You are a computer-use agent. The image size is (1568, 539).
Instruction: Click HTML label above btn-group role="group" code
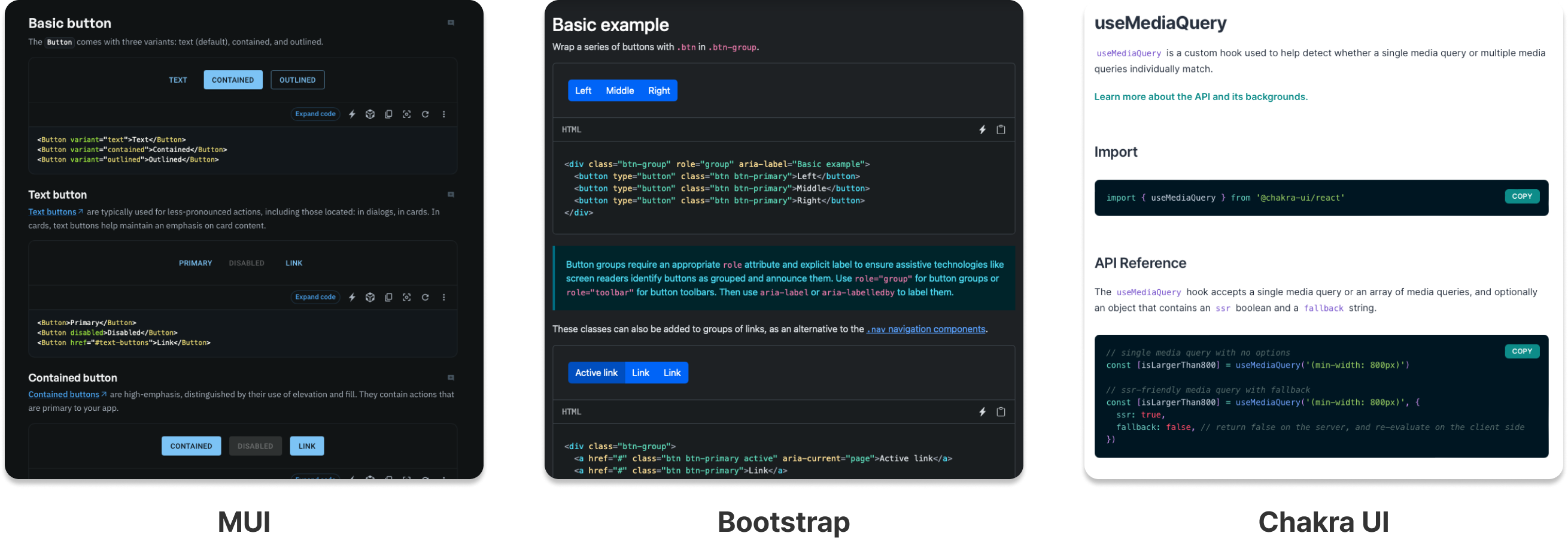[572, 130]
